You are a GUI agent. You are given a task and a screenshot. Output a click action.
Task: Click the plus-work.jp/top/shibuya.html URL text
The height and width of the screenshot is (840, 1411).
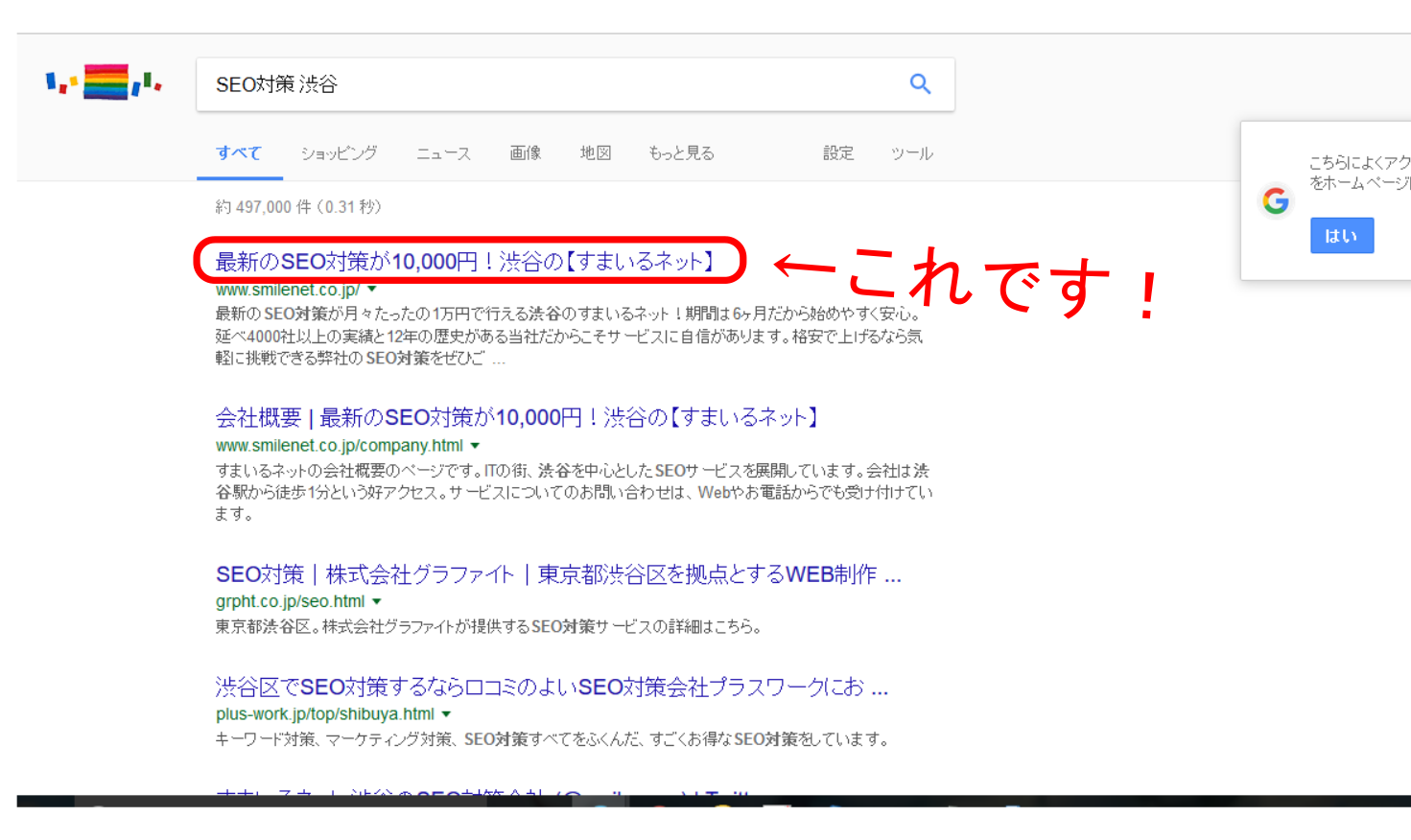point(325,714)
